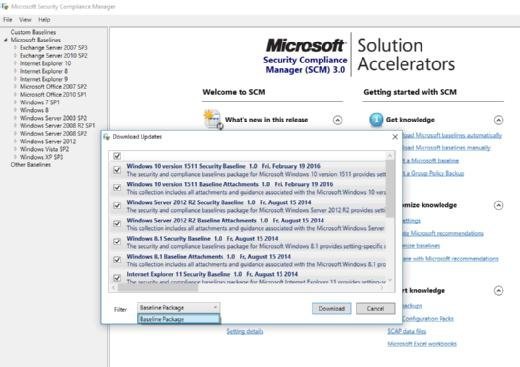This screenshot has height=367, width=520.
Task: Select Windows 8 in the tree
Action: pyautogui.click(x=34, y=110)
